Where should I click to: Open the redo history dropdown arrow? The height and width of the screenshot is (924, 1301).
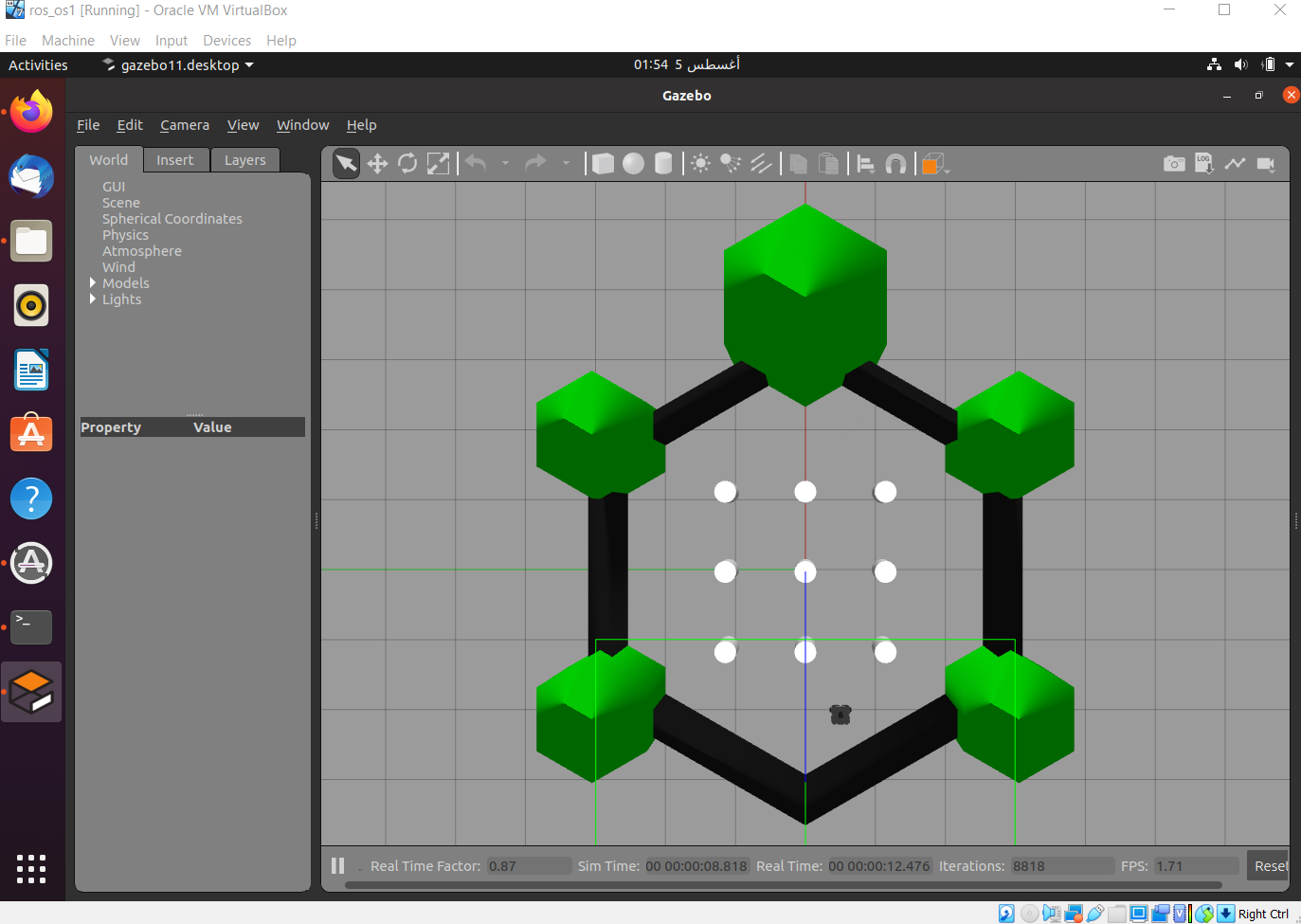coord(566,163)
